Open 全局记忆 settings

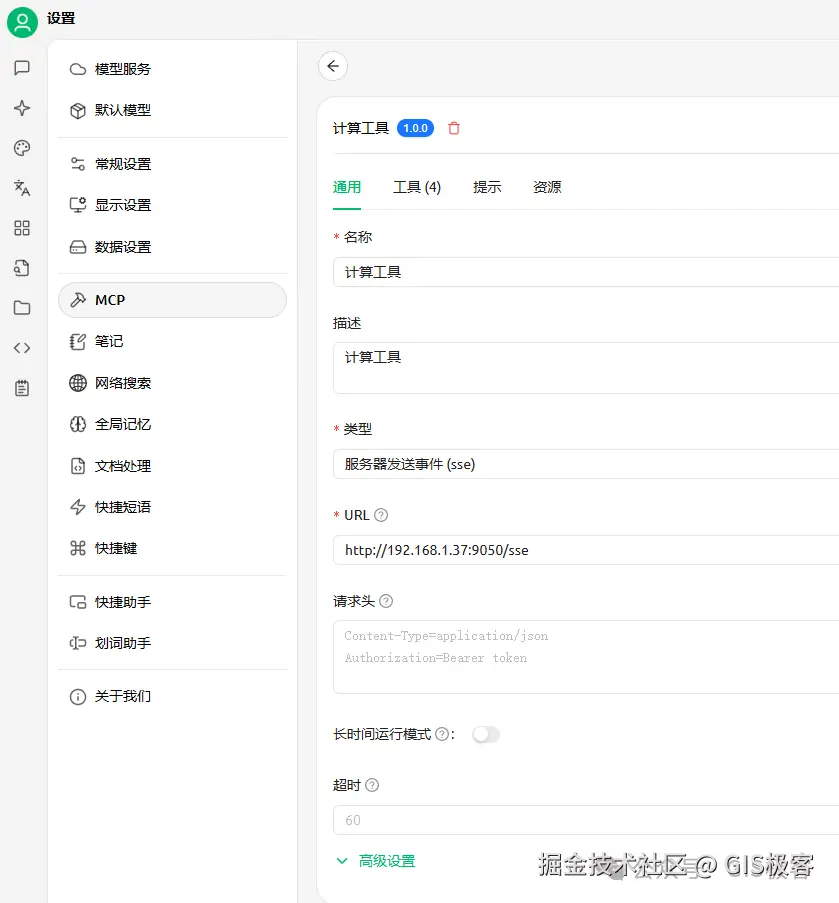point(172,424)
